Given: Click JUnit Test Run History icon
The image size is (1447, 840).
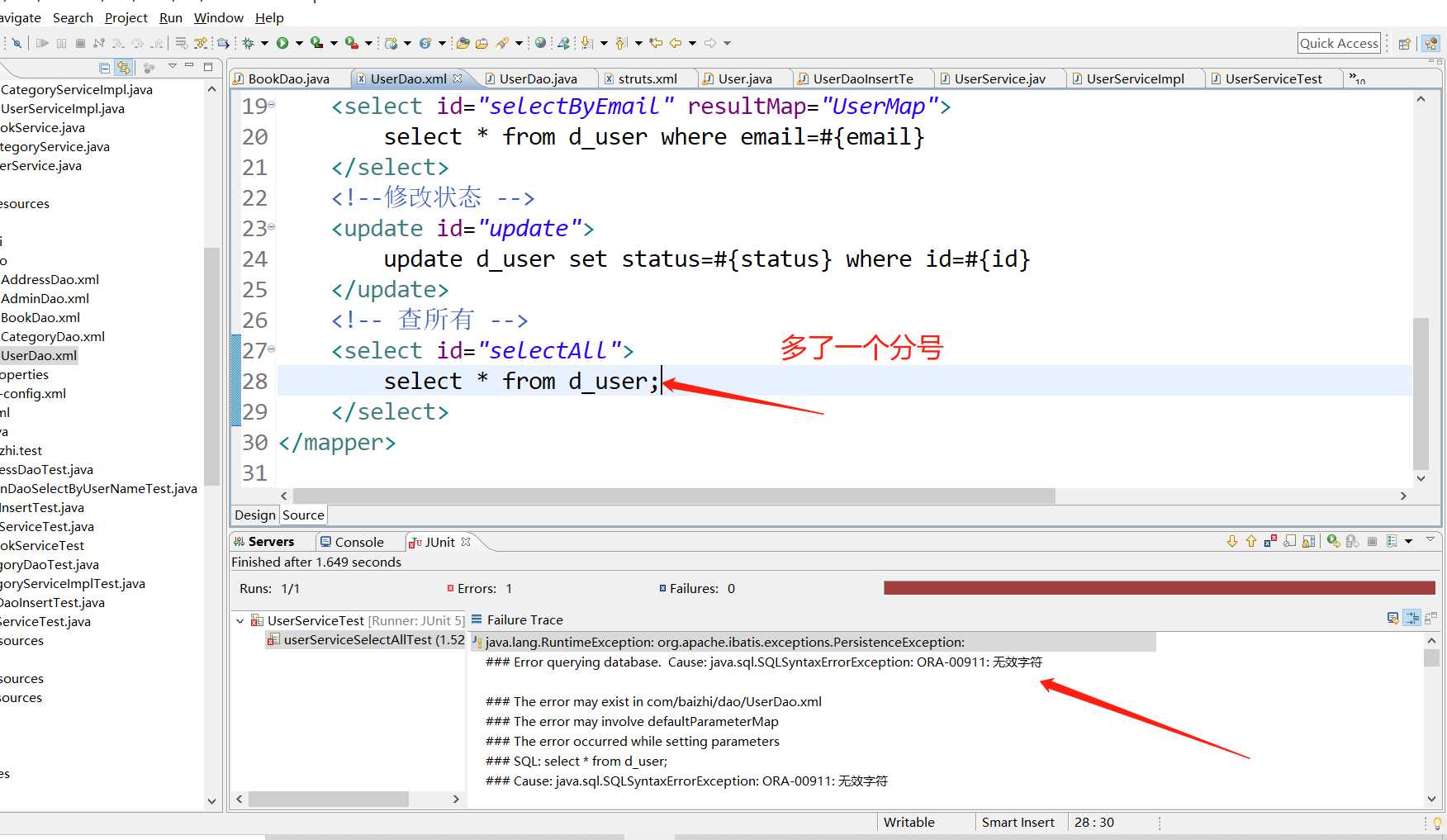Looking at the screenshot, I should pos(1392,542).
